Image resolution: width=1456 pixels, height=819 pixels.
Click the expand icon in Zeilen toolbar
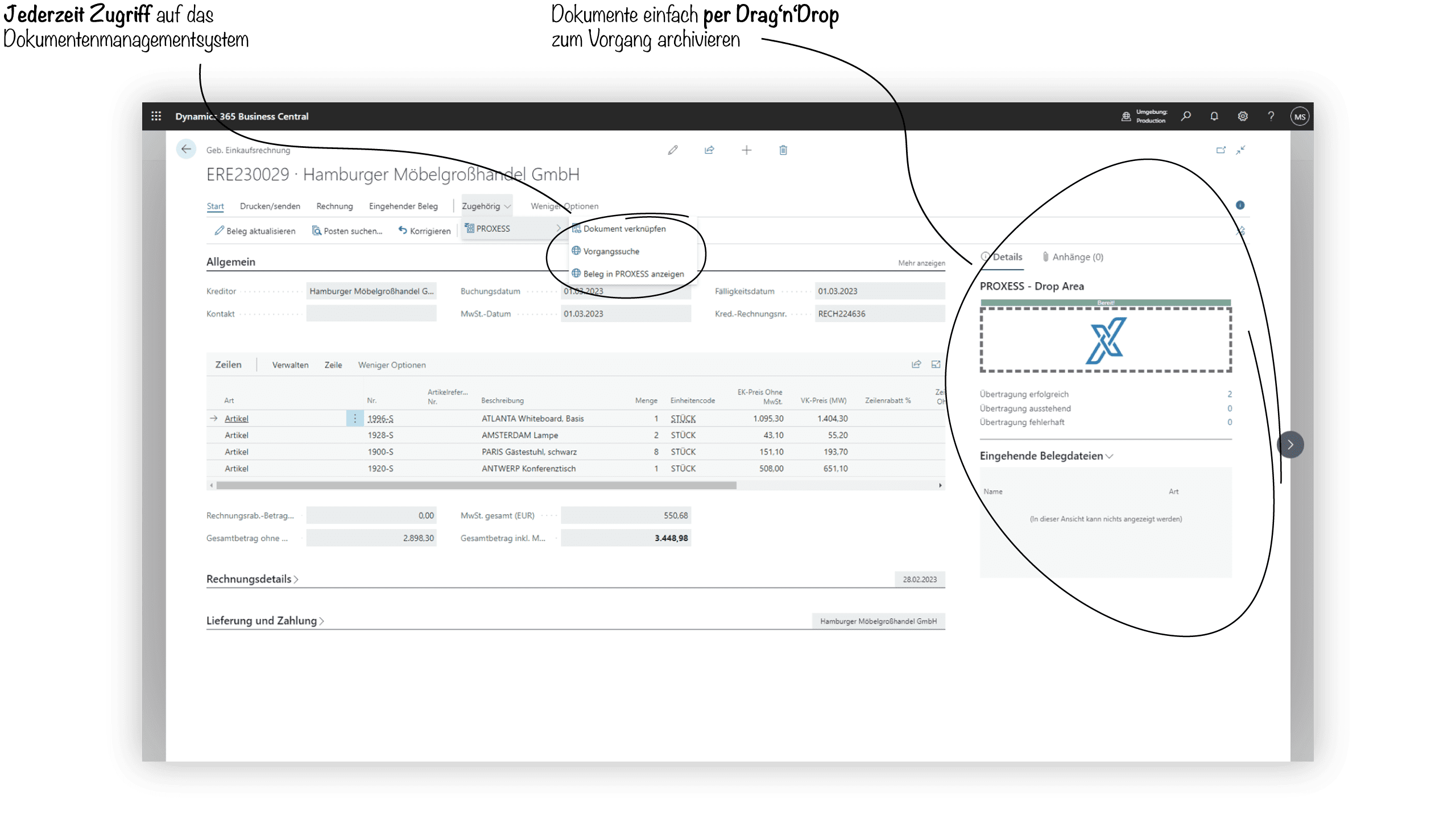coord(936,365)
